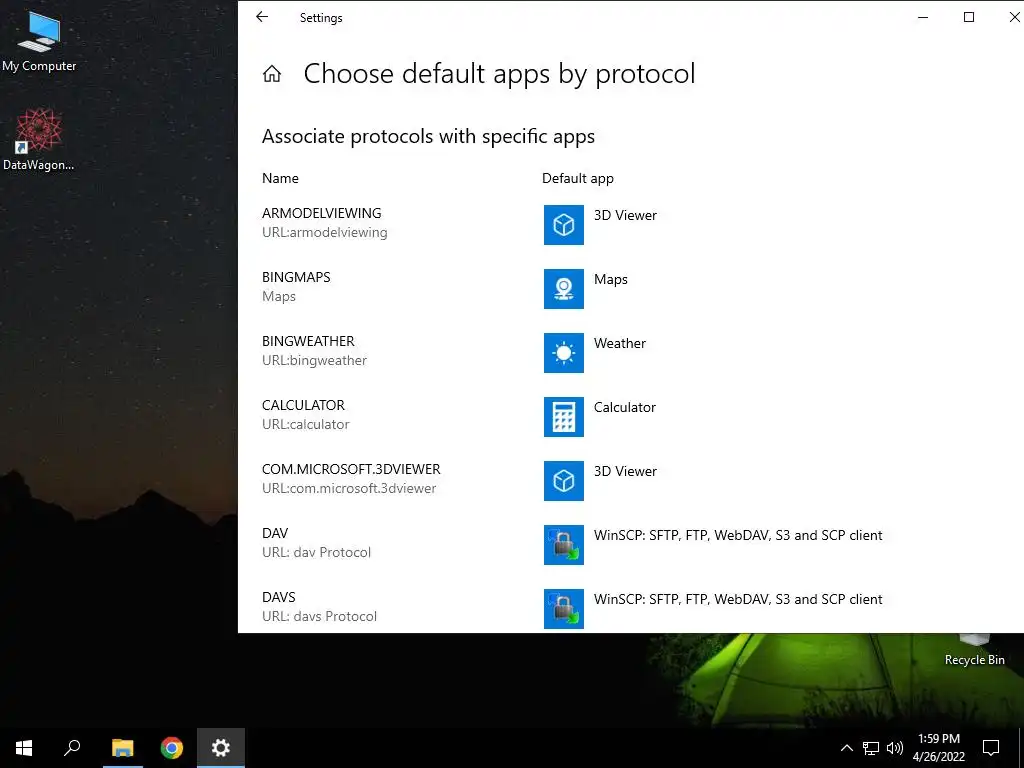This screenshot has height=768, width=1024.
Task: Click the WinSCP icon in DAVS row
Action: click(x=564, y=609)
